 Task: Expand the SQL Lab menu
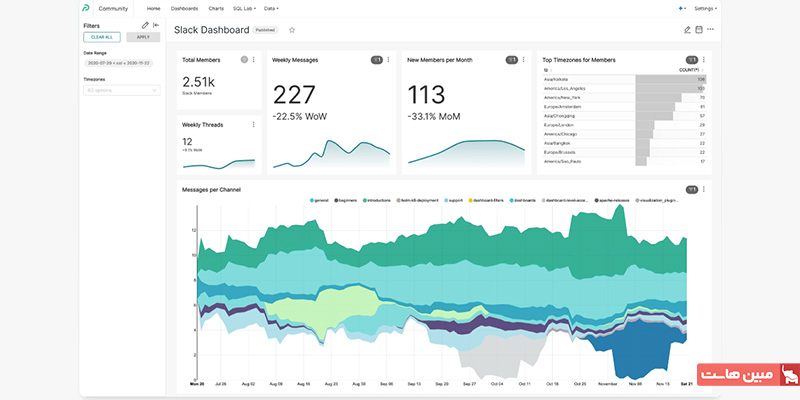click(247, 8)
